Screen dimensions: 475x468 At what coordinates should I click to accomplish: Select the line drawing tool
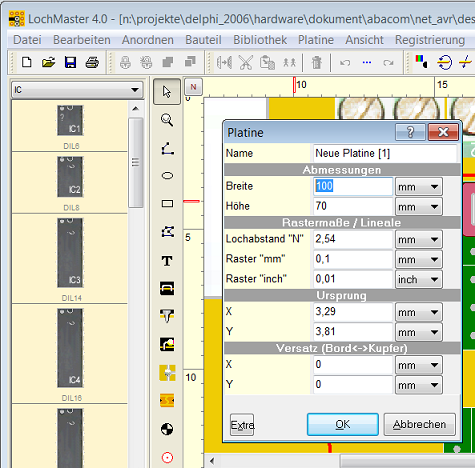[x=167, y=149]
